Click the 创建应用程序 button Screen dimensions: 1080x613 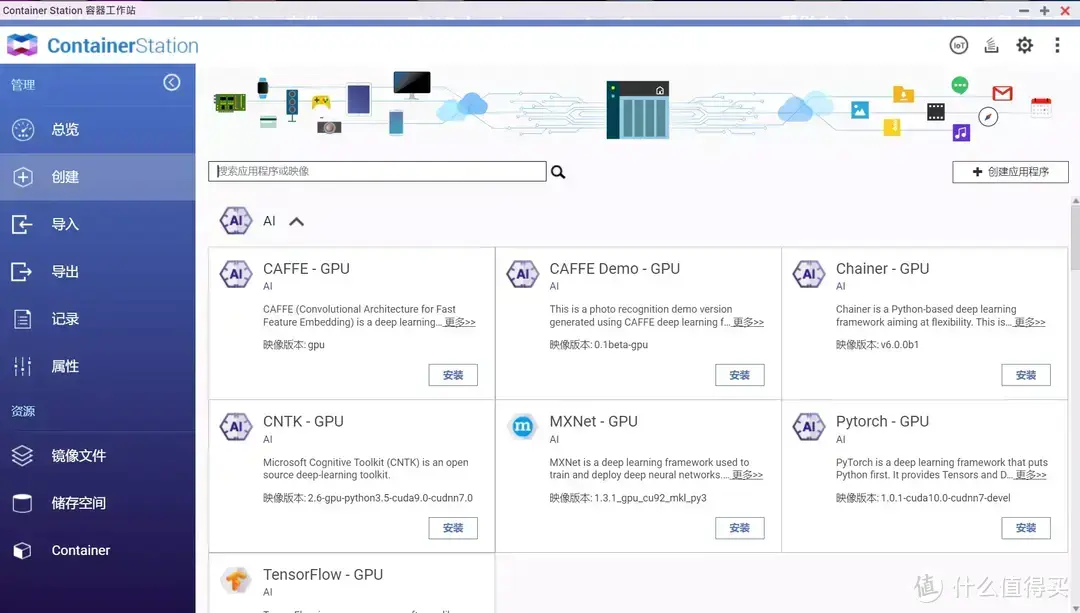coord(1010,172)
